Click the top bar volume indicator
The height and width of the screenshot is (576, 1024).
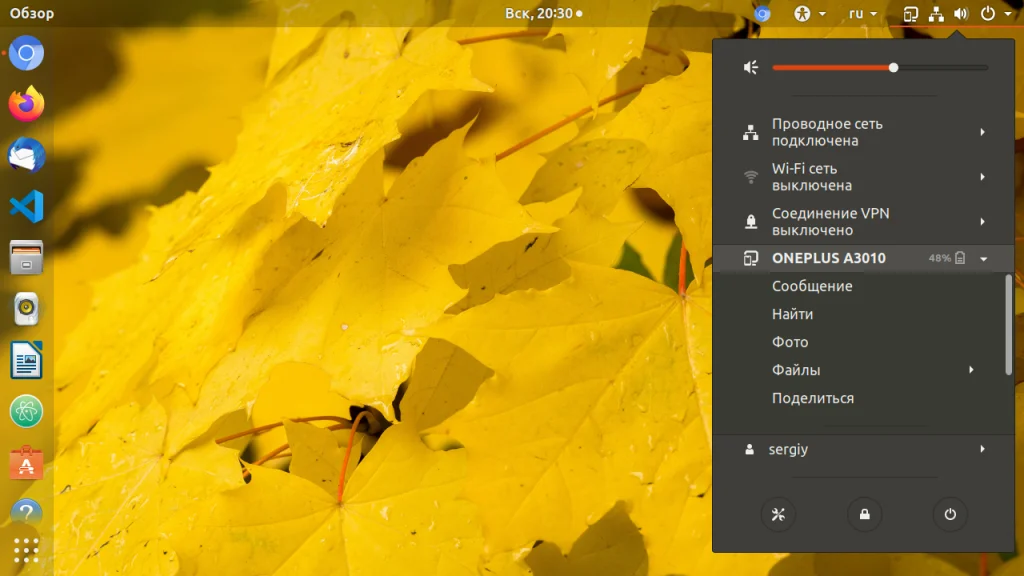point(961,14)
